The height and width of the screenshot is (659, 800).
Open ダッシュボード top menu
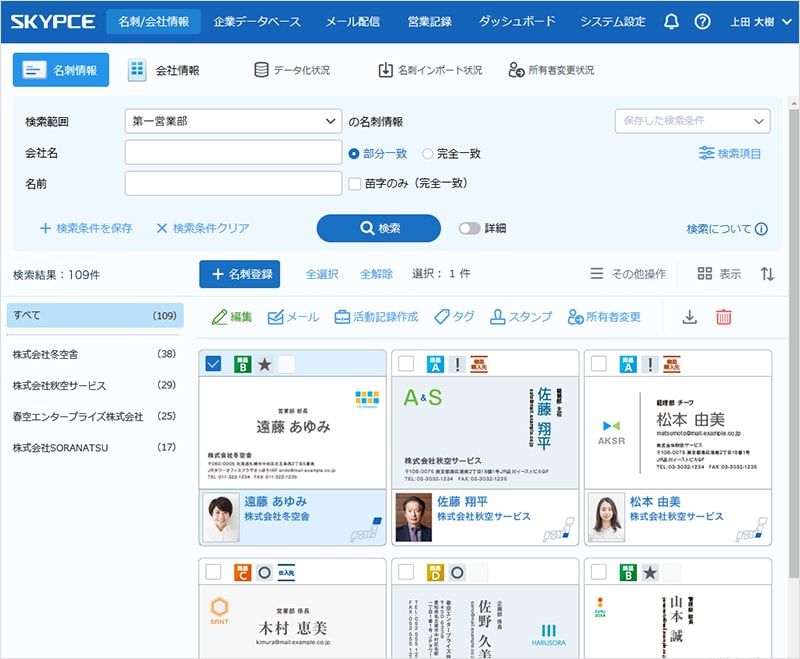click(x=517, y=21)
